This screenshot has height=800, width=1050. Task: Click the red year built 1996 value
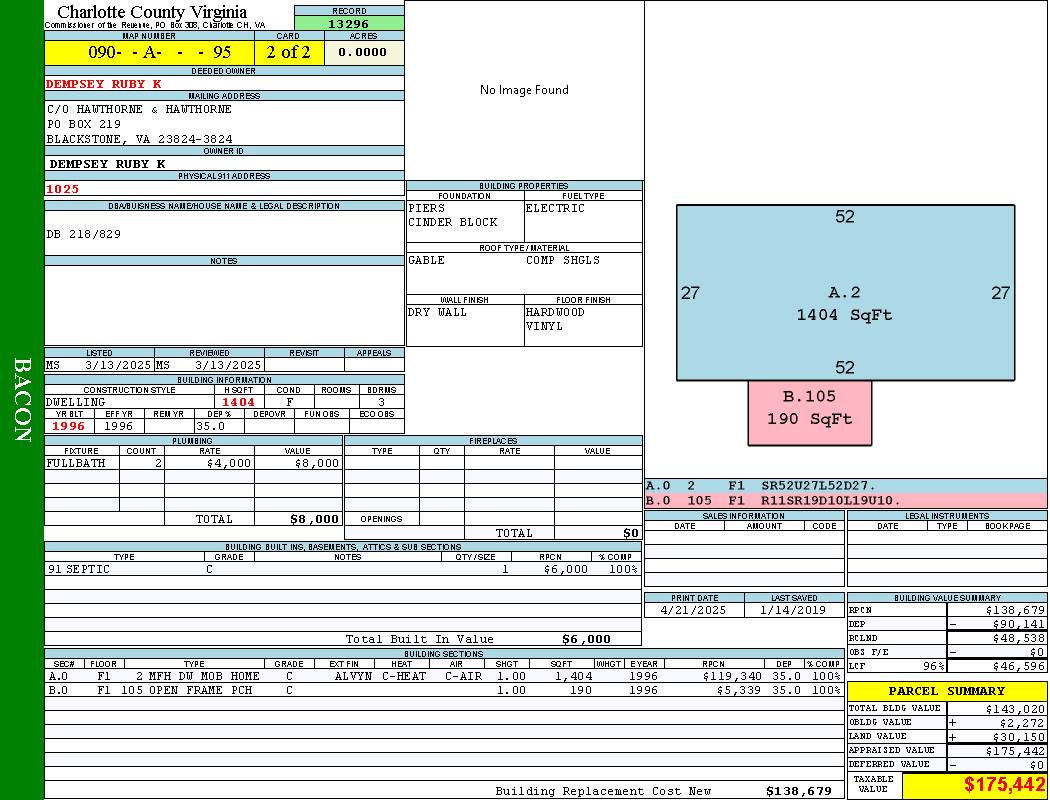(69, 426)
